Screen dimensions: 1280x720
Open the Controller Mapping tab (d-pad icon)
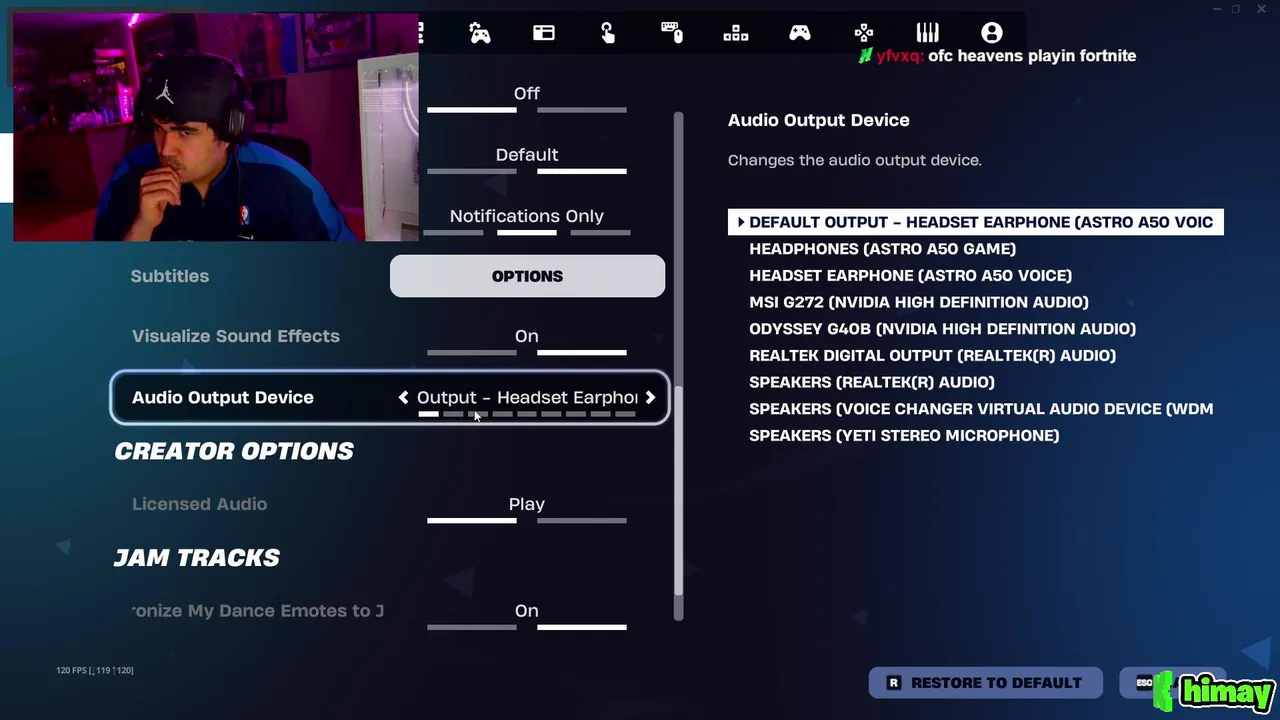[x=864, y=33]
